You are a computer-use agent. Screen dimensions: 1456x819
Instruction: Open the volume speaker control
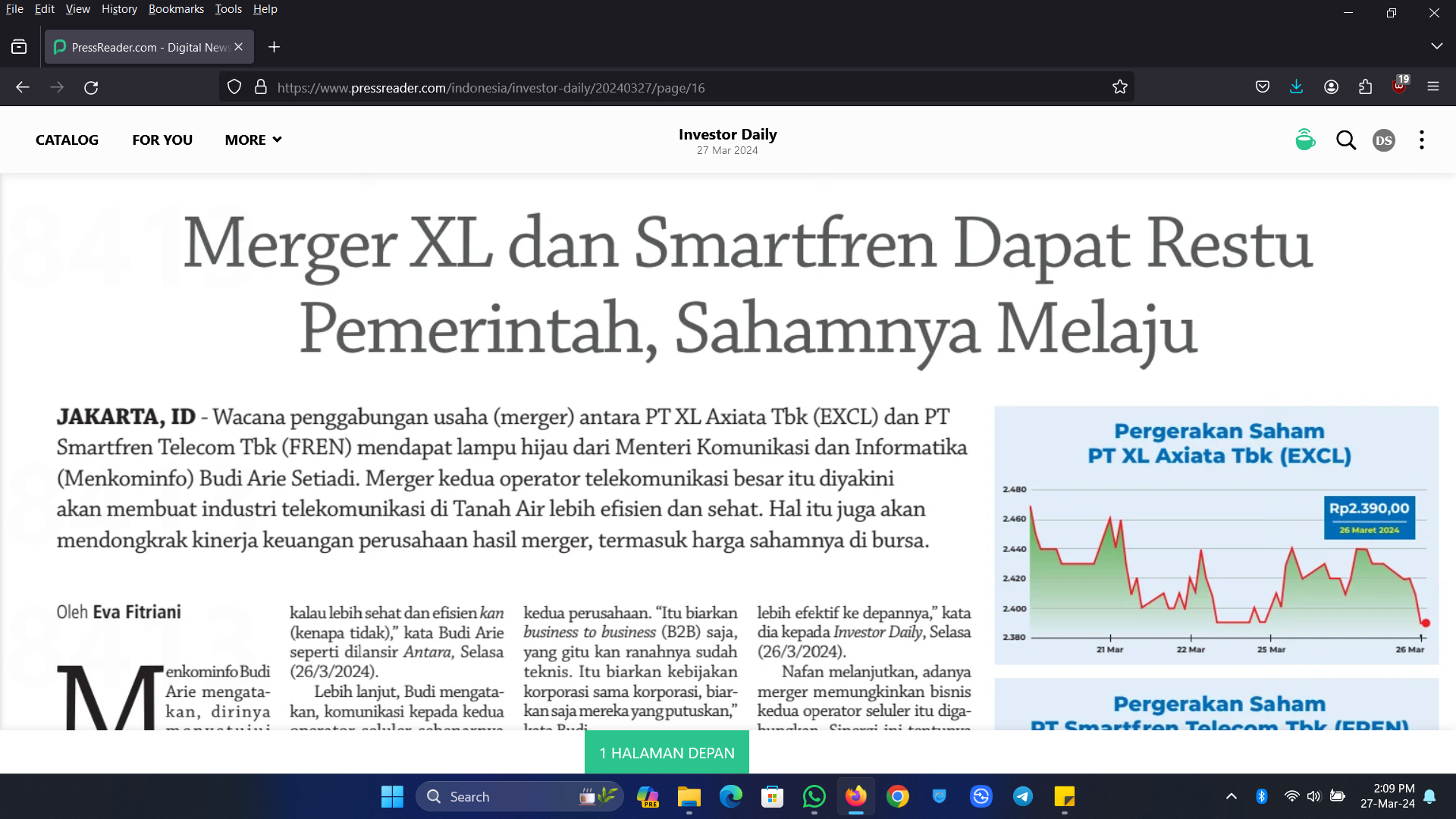point(1314,796)
